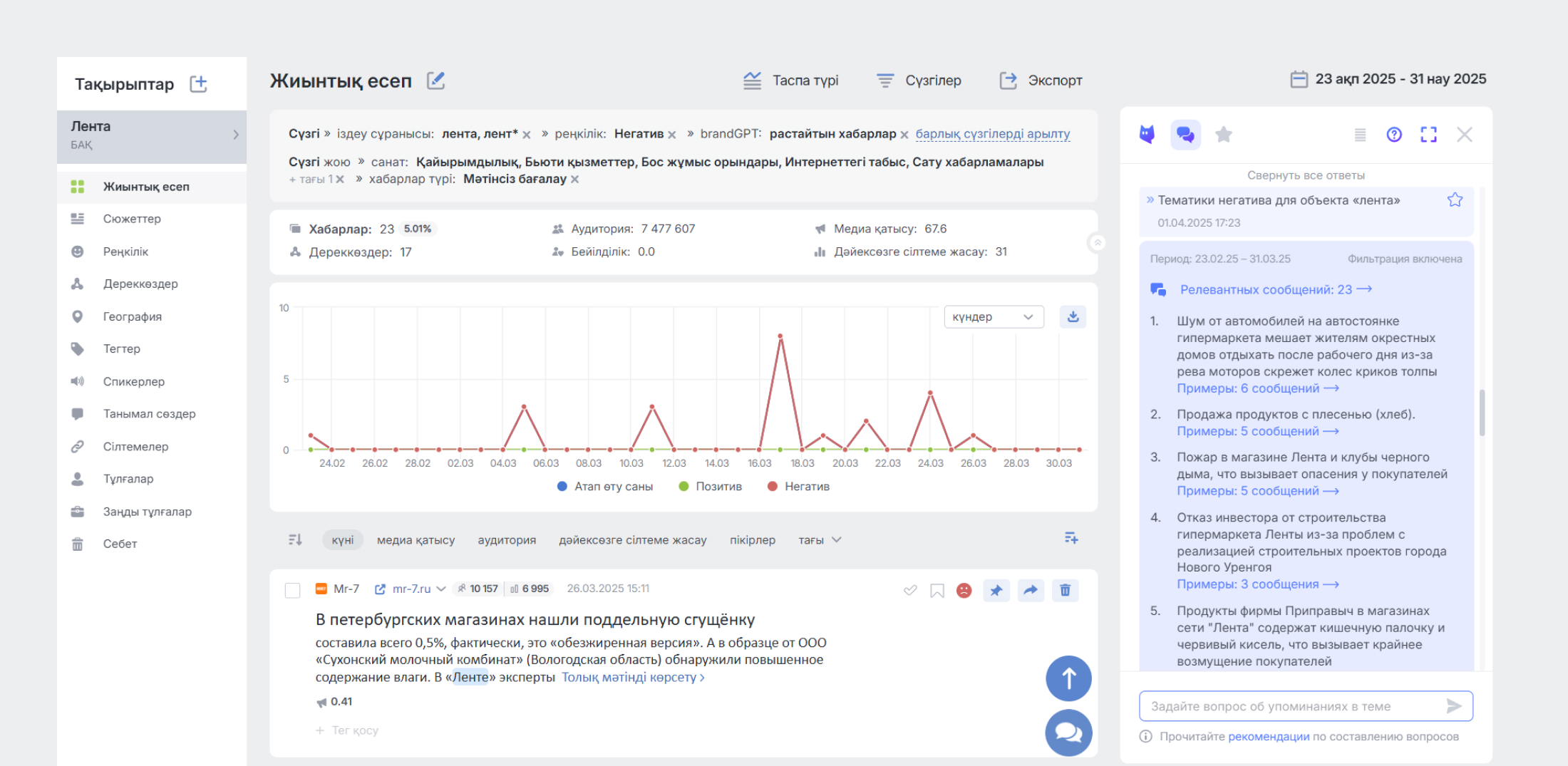Collapse the stats panel with round chevron
Image resolution: width=1568 pixels, height=766 pixels.
pos(1098,243)
